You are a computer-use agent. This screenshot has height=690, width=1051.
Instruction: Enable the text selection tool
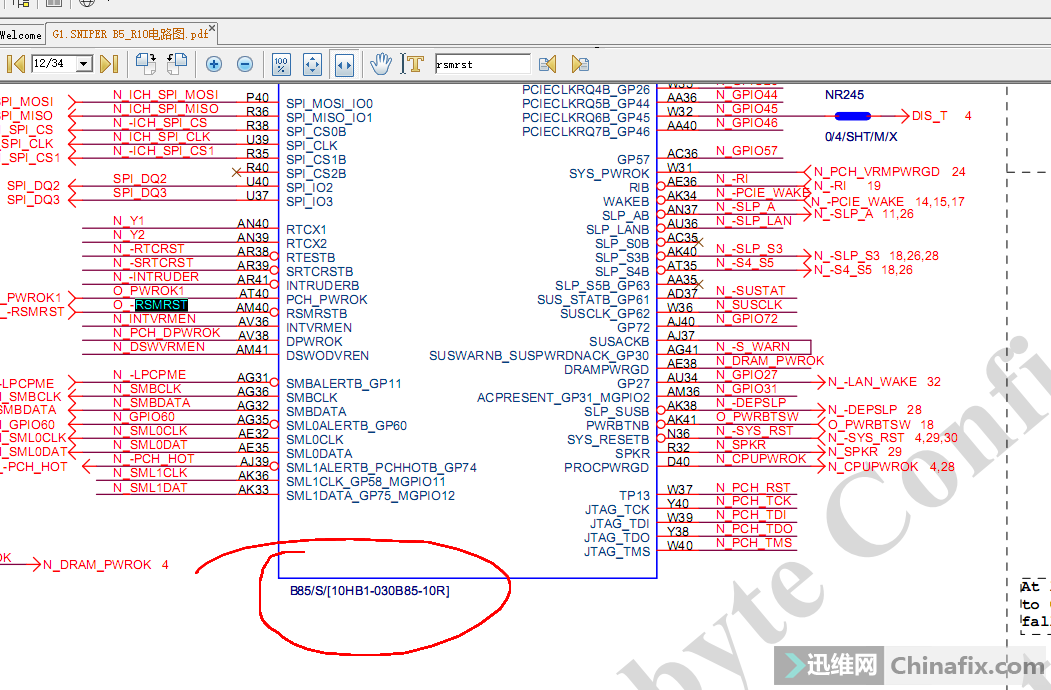tap(413, 64)
